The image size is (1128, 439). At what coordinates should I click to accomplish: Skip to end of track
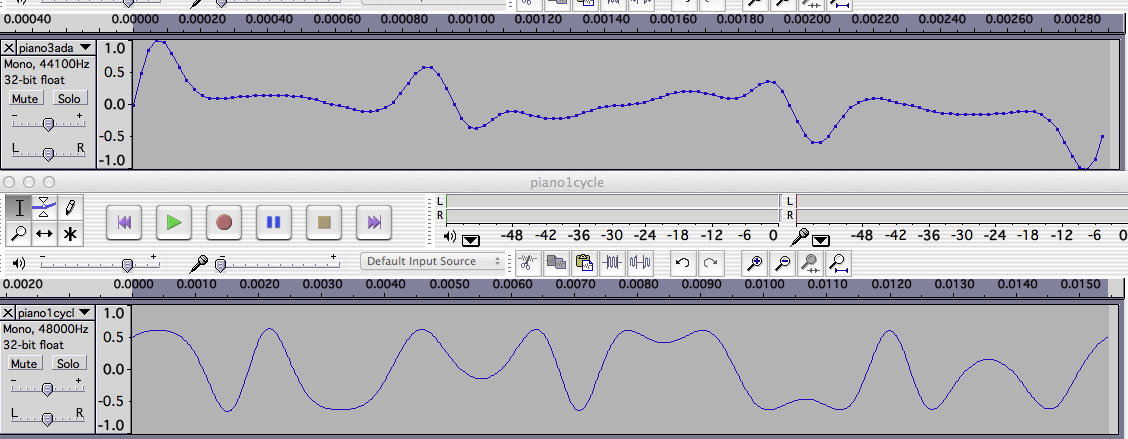point(374,222)
